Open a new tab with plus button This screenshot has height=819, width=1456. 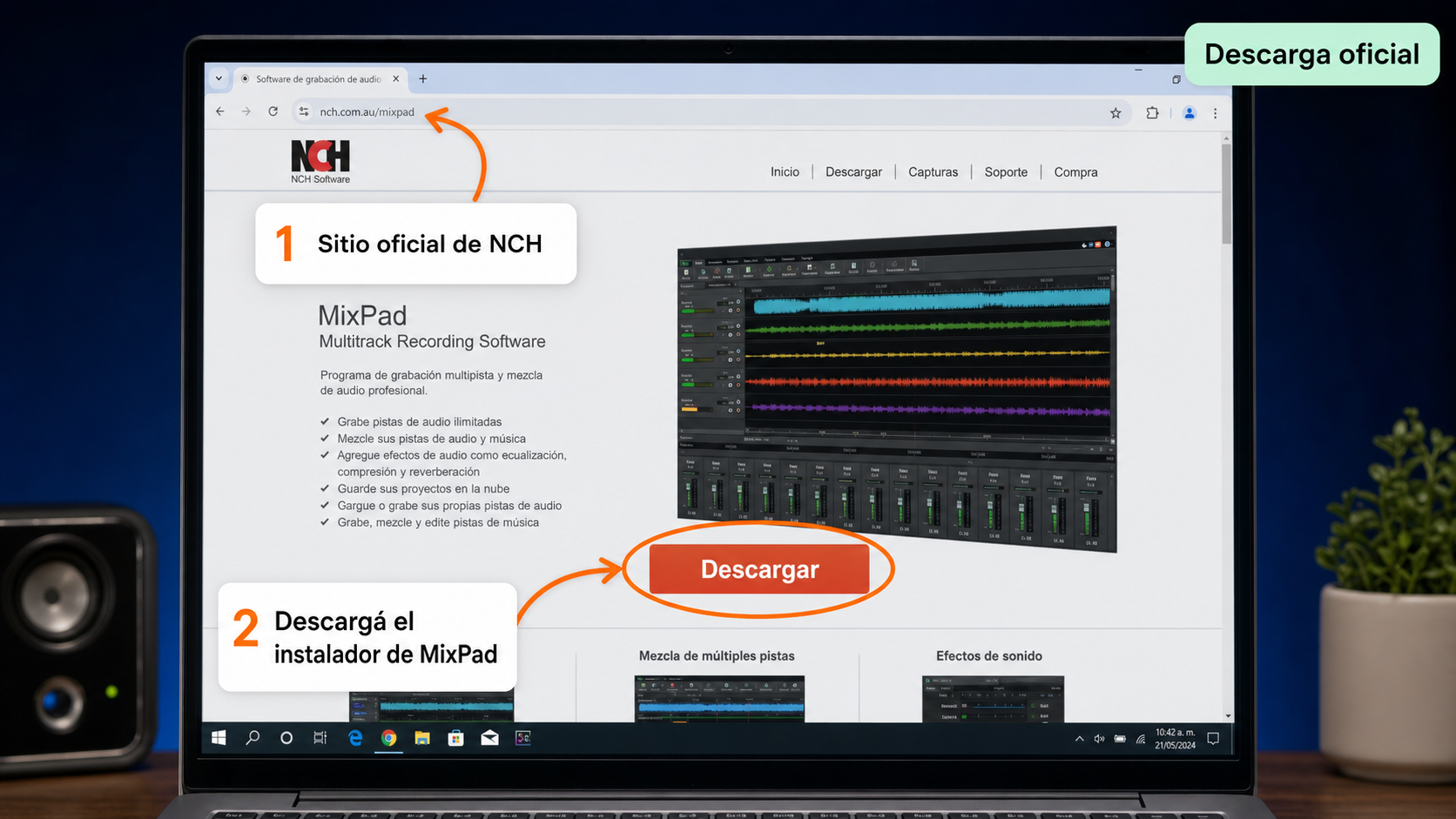coord(423,78)
